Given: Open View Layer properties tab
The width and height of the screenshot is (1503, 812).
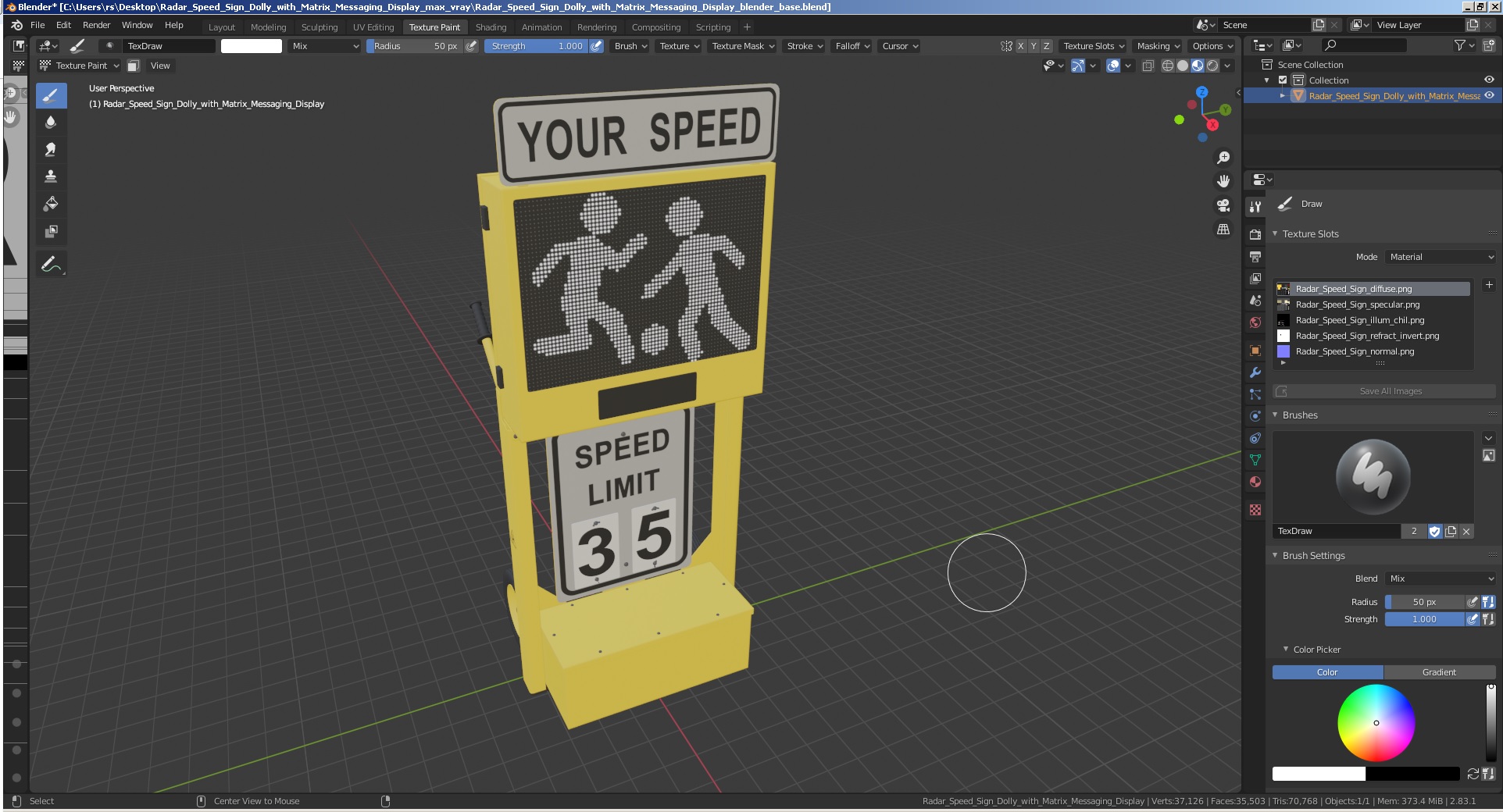Looking at the screenshot, I should (x=1255, y=278).
